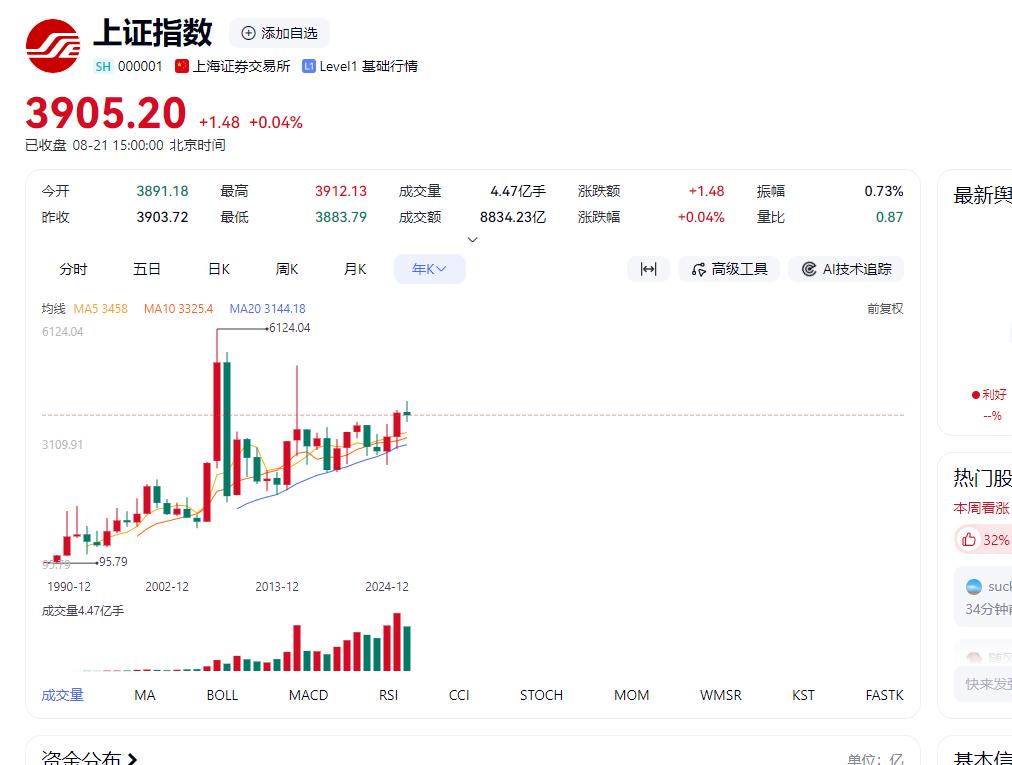
Task: Click 前复权 adjustment setting
Action: [x=885, y=309]
